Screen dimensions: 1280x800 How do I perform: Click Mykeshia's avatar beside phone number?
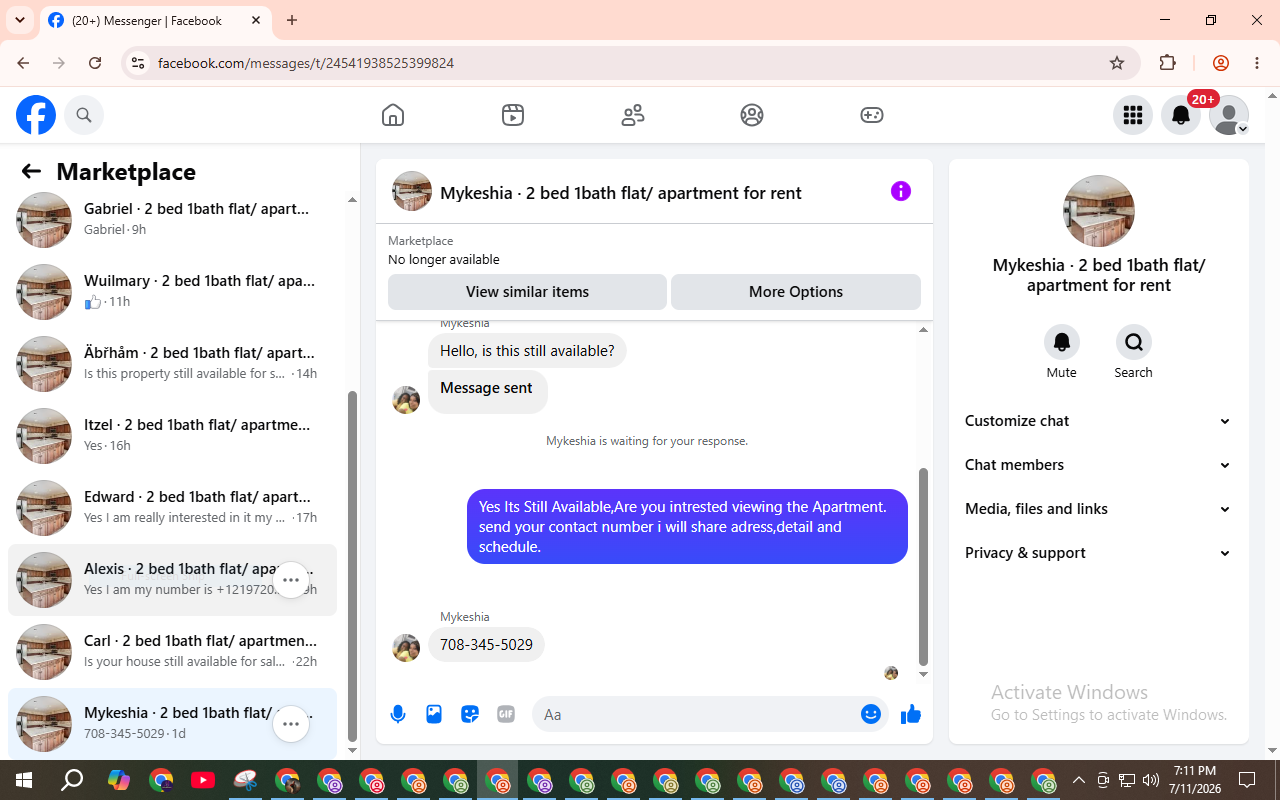[x=406, y=648]
